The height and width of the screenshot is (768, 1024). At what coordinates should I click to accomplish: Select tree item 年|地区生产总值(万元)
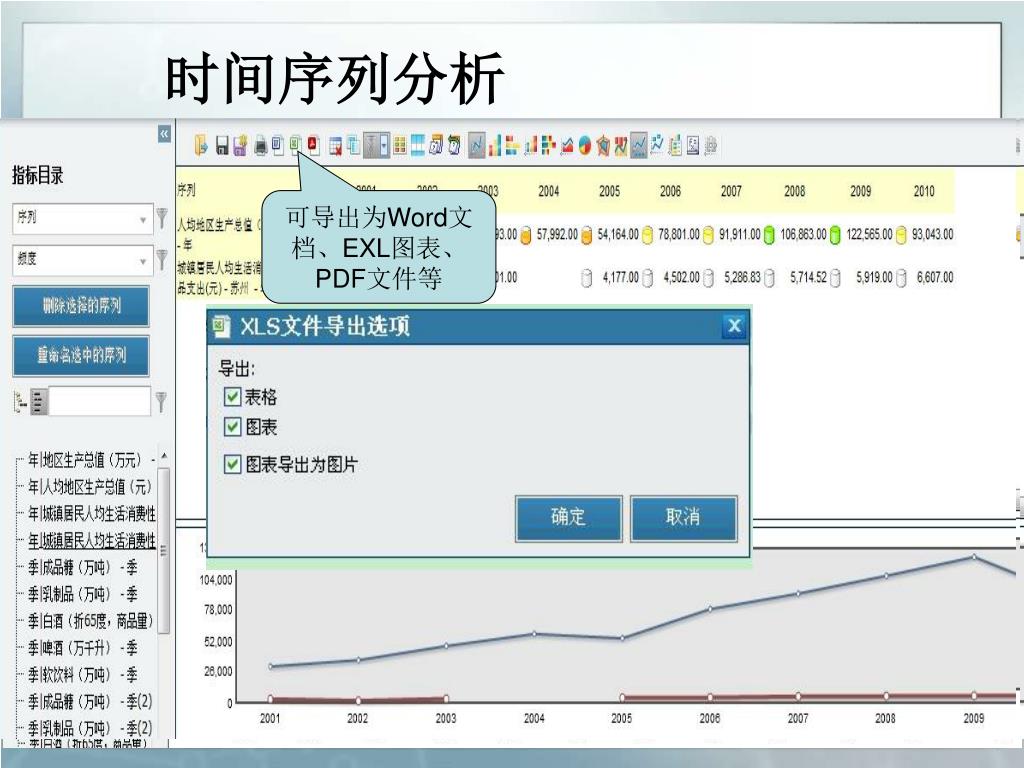click(x=91, y=460)
